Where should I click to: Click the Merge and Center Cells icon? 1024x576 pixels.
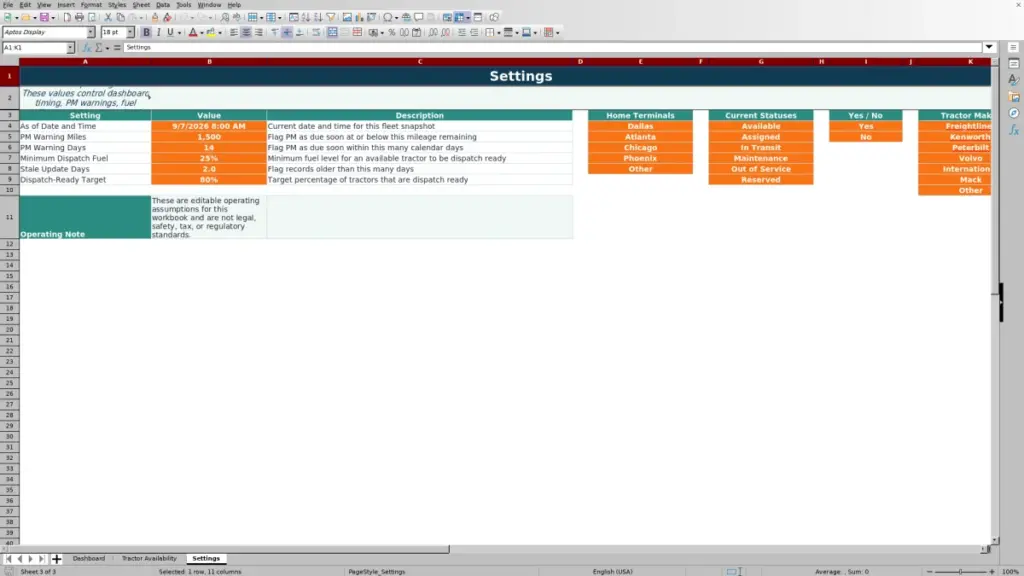[332, 32]
